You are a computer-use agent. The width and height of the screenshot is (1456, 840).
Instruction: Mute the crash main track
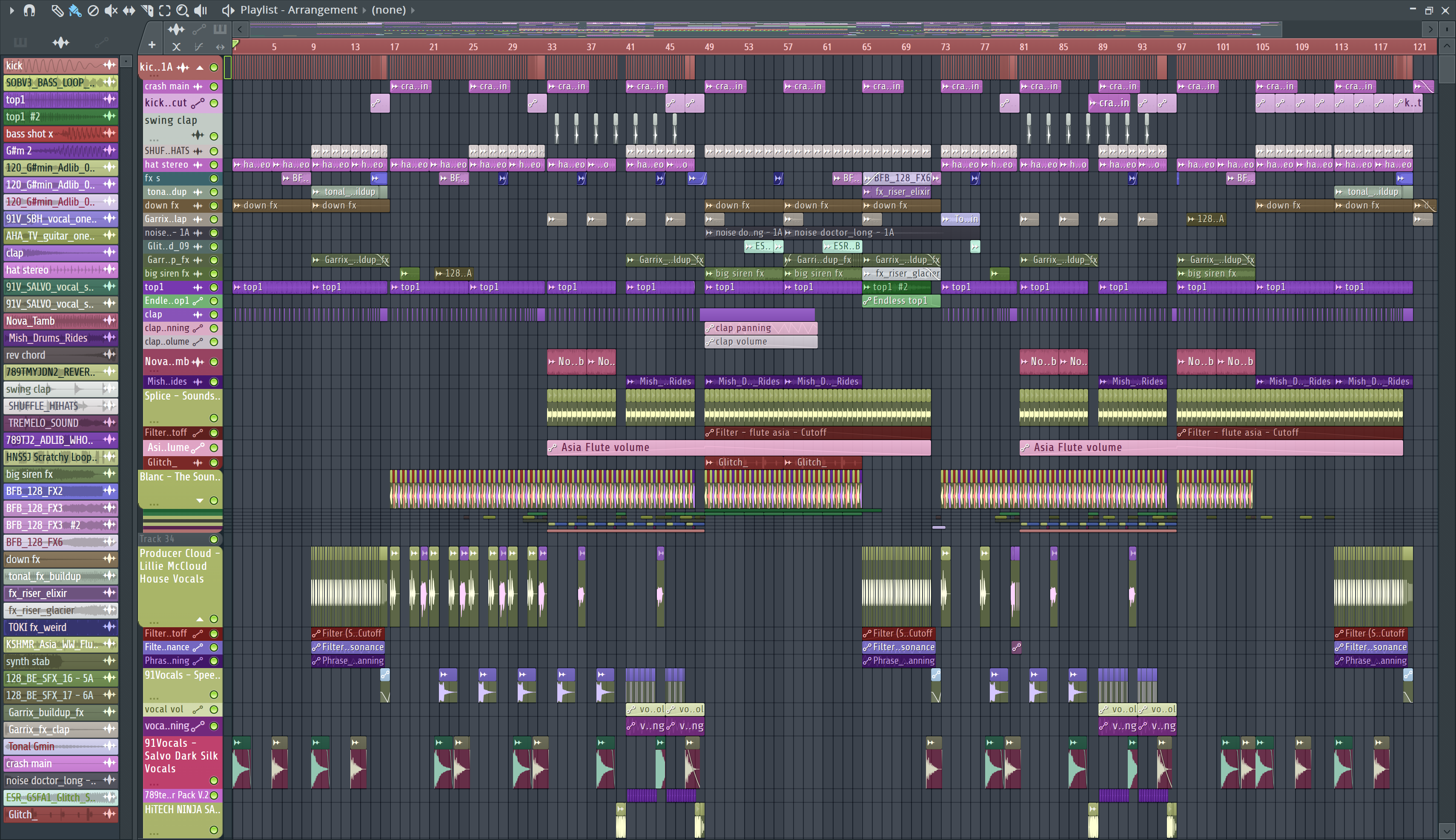click(214, 86)
